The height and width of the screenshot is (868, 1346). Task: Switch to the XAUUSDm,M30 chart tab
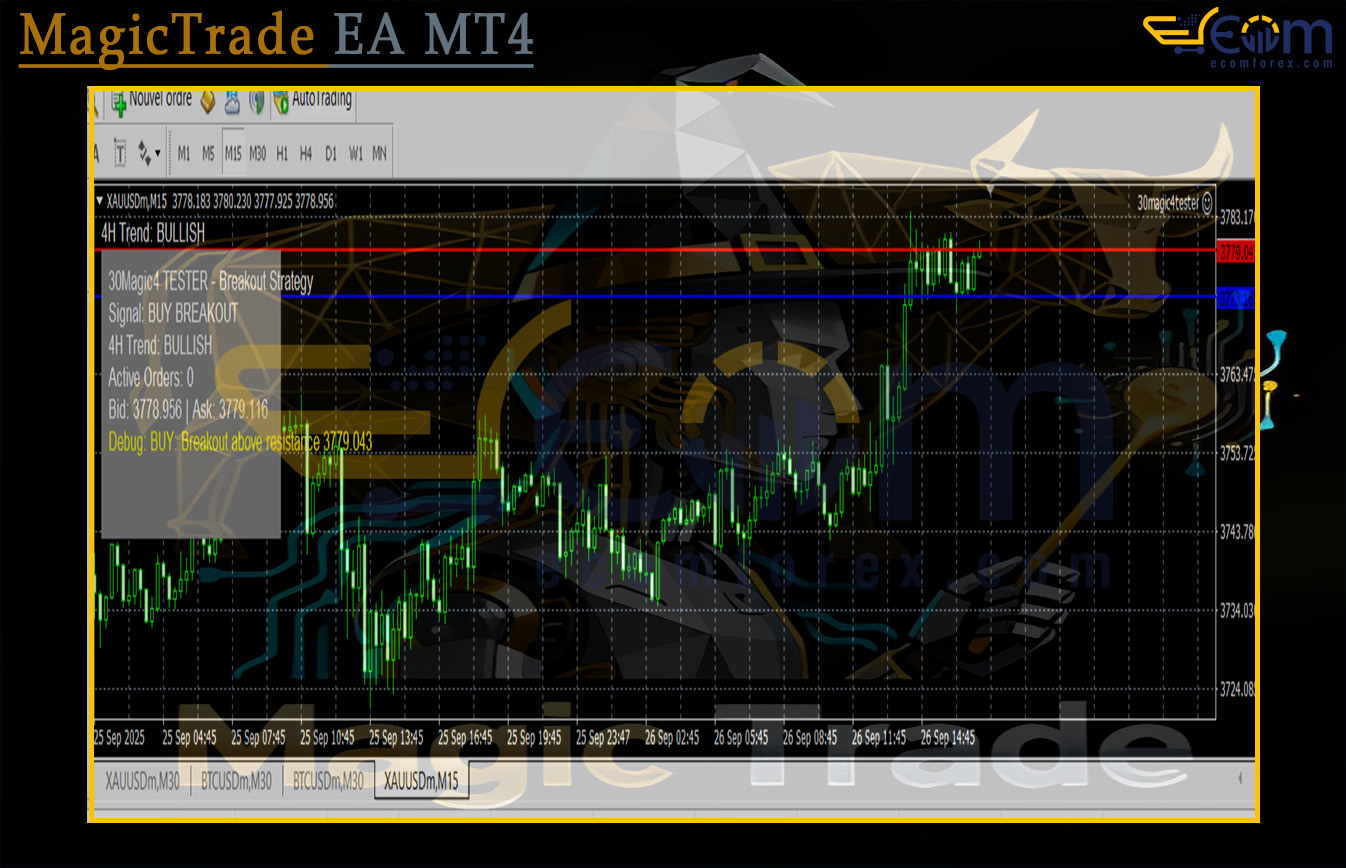coord(142,782)
